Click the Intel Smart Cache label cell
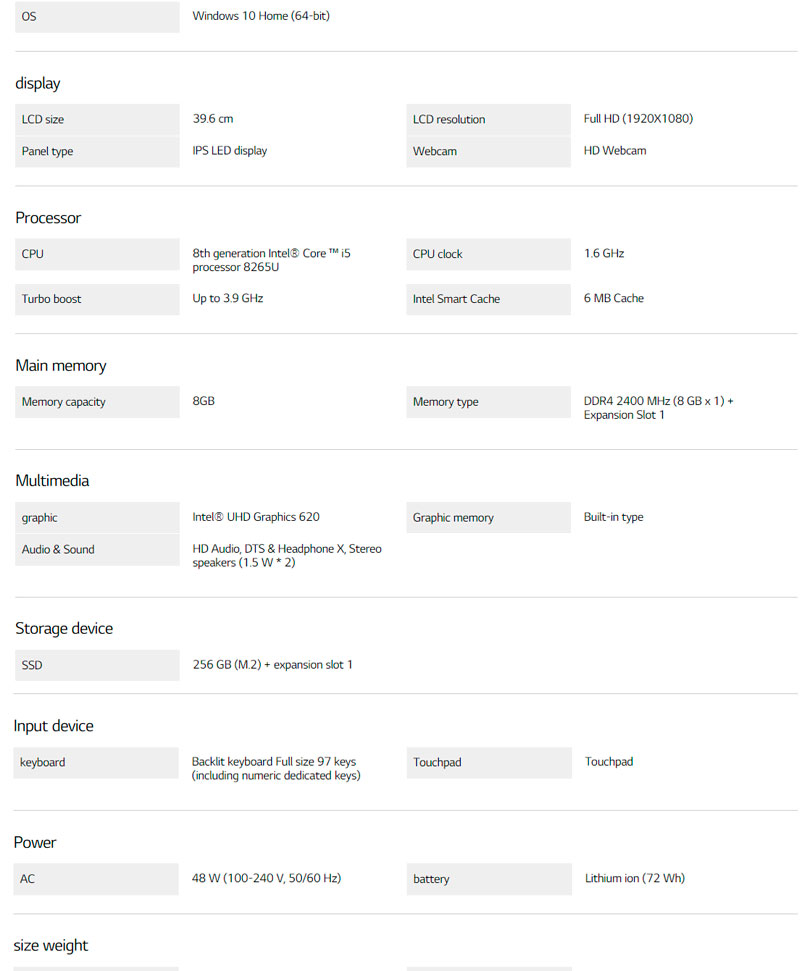Screen dimensions: 800x971 [x=488, y=300]
